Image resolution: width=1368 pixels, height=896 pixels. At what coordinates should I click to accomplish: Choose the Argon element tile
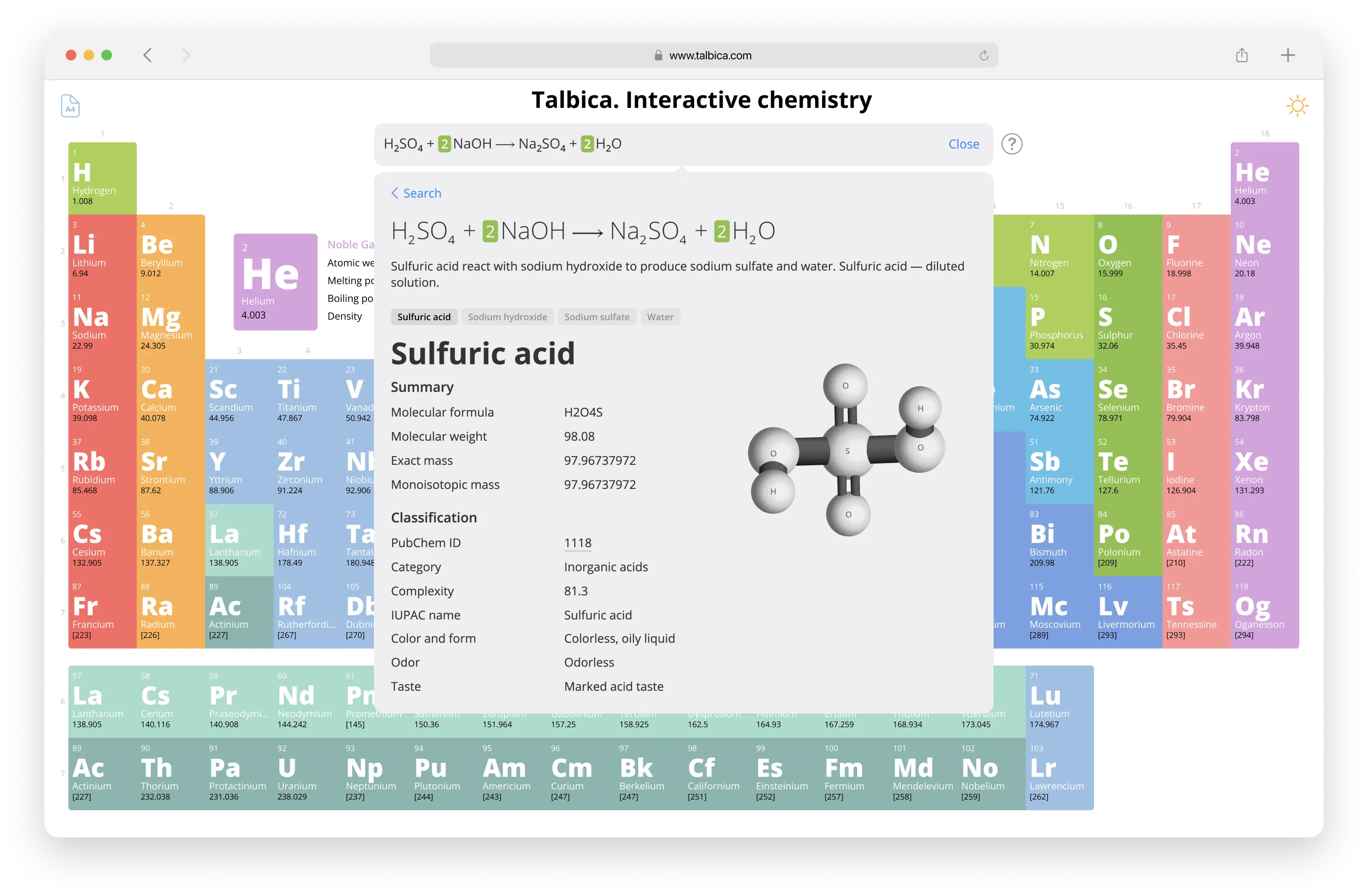1265,323
